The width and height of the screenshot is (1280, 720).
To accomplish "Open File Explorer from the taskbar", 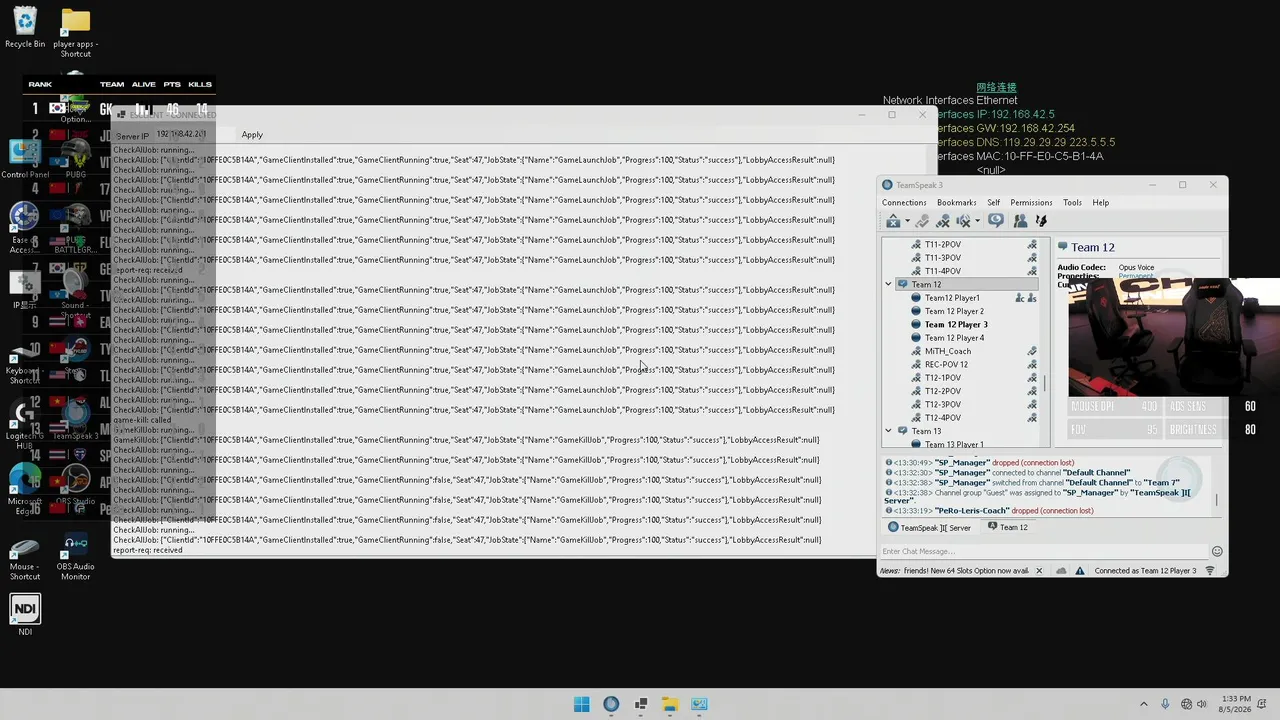I will pyautogui.click(x=670, y=704).
